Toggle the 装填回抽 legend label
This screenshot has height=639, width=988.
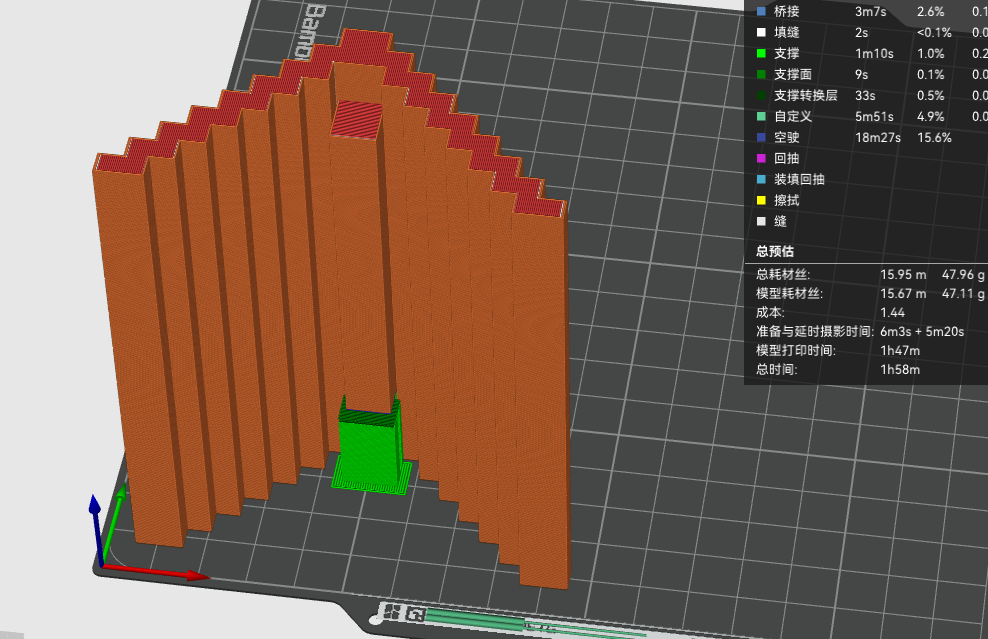799,179
